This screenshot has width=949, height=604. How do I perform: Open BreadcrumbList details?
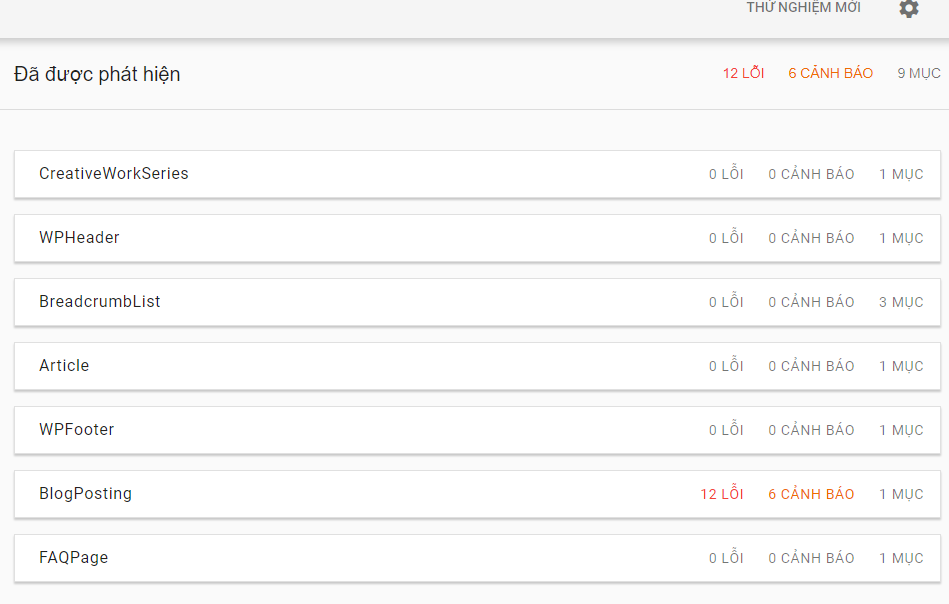(477, 302)
